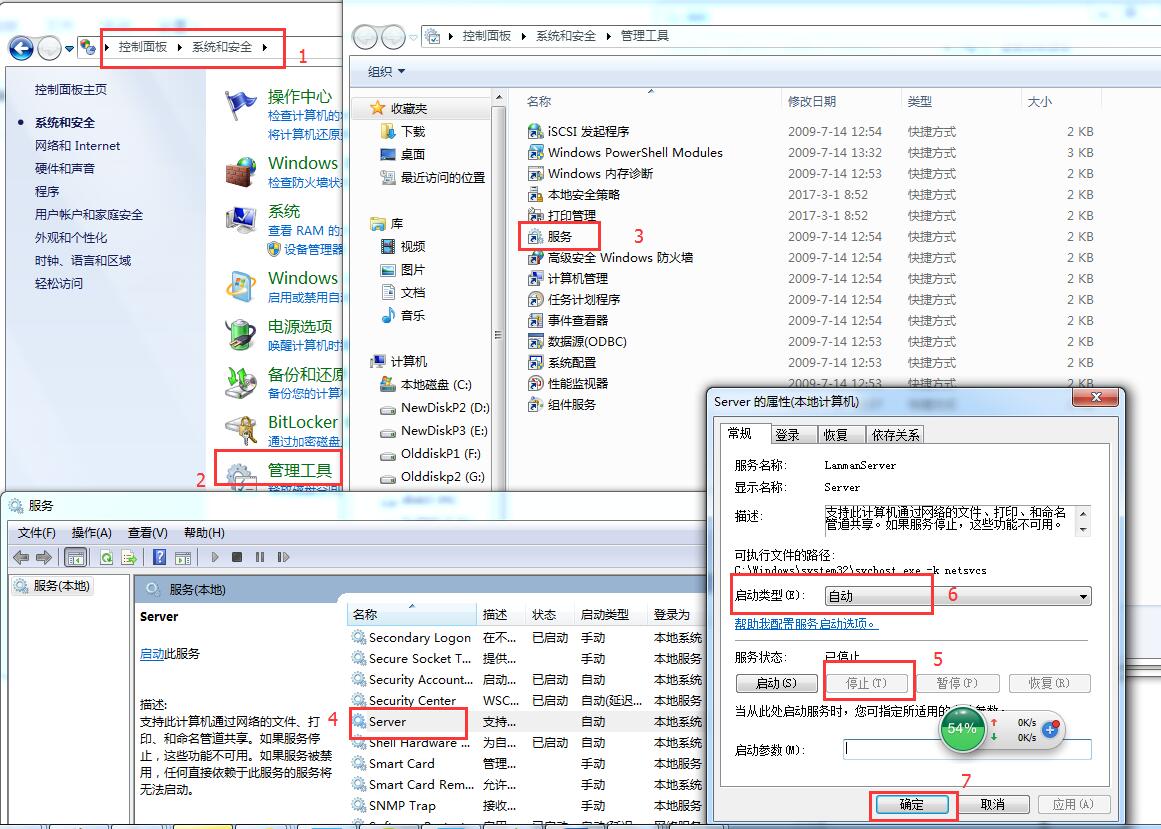Toggle the console tree in Services toolbar
The image size is (1161, 829).
coord(76,557)
